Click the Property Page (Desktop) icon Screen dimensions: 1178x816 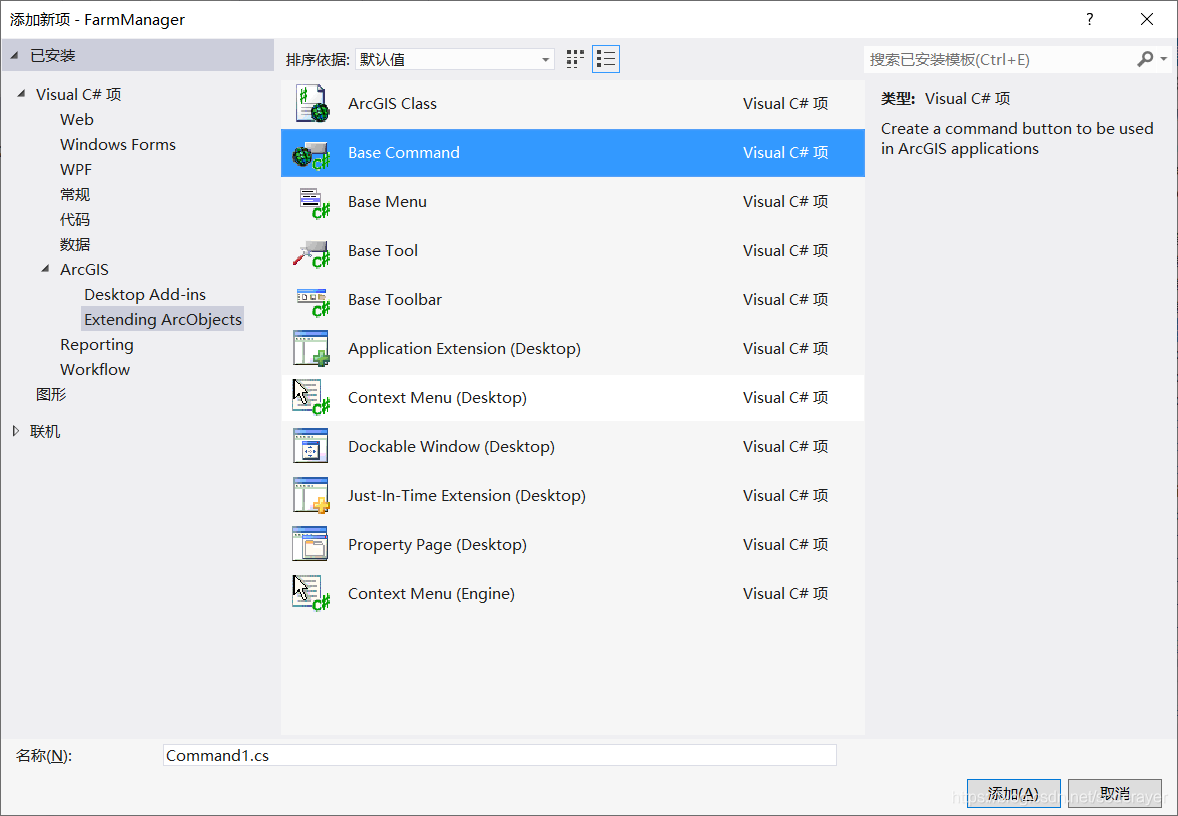coord(311,545)
